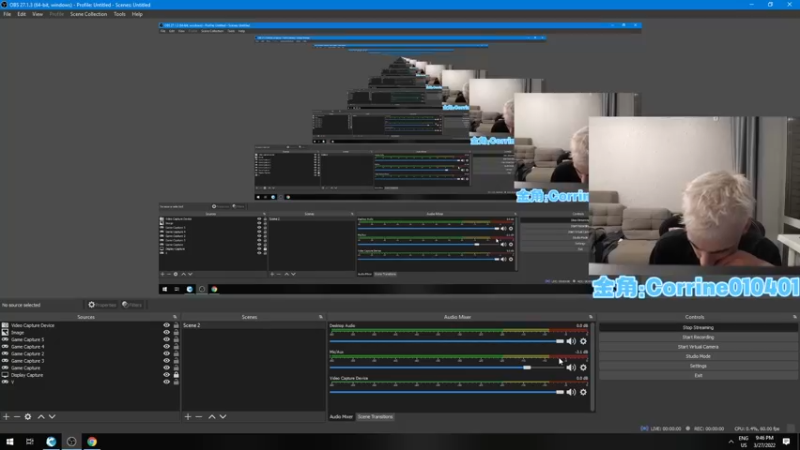Image resolution: width=800 pixels, height=450 pixels.
Task: Hide the Display Capture source
Action: point(166,375)
